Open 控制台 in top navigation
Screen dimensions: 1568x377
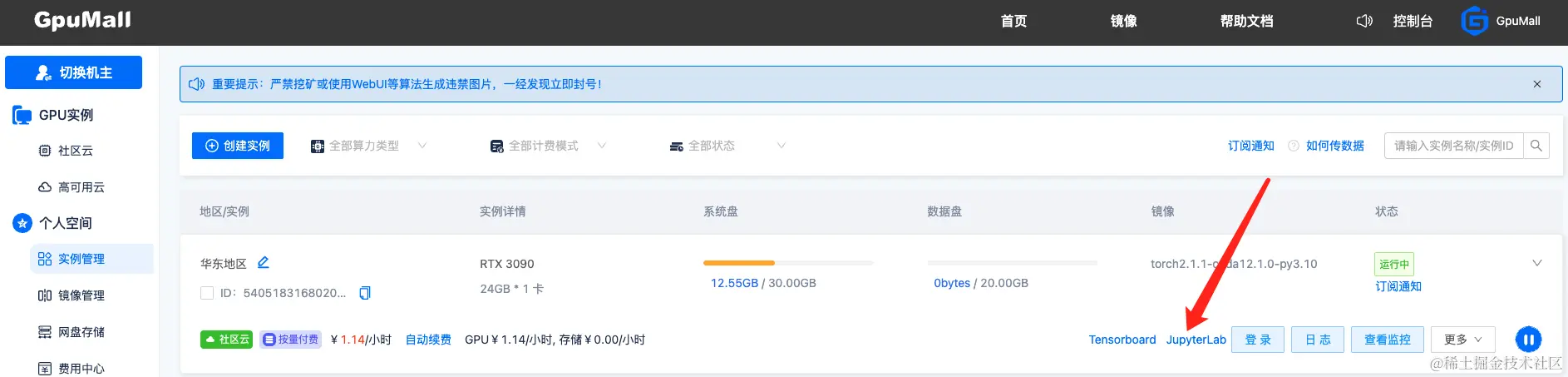point(1413,21)
